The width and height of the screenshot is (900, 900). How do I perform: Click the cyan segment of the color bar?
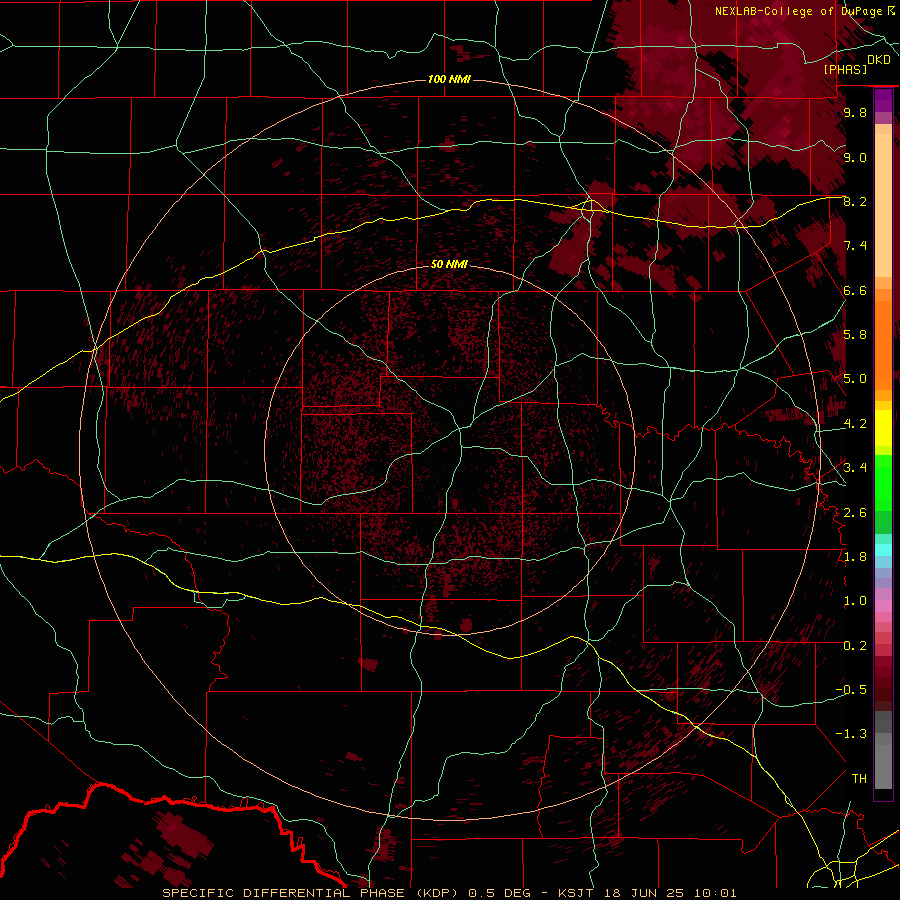tap(883, 550)
